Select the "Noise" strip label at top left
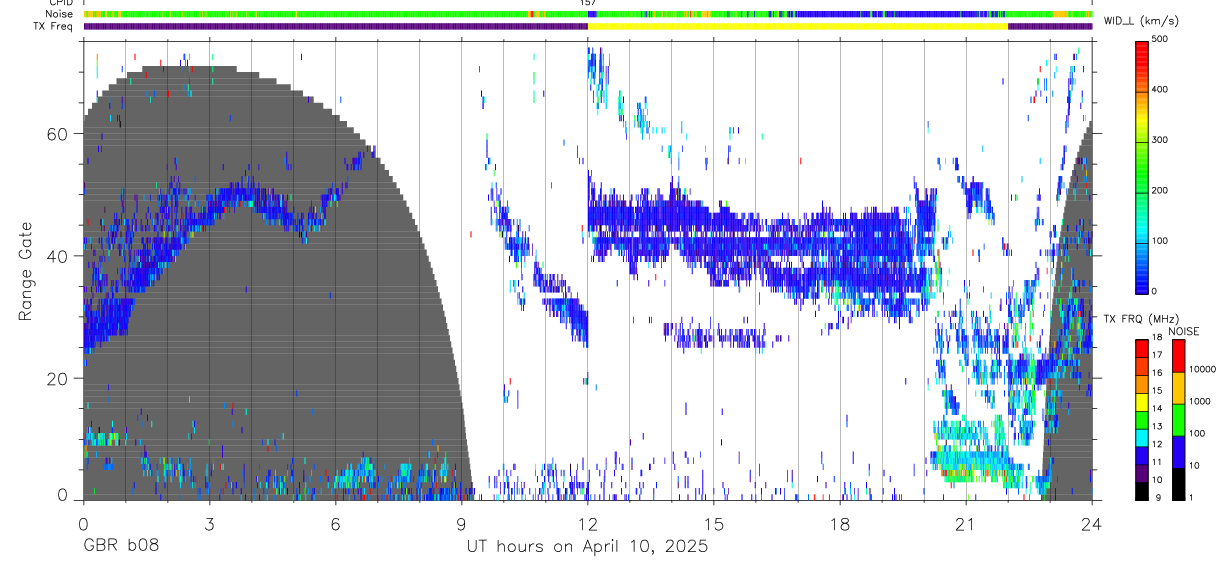 click(60, 14)
